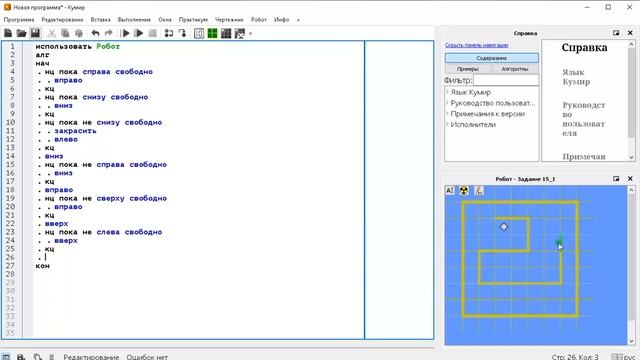Undock the Робот panel
This screenshot has width=640, height=360.
click(616, 179)
